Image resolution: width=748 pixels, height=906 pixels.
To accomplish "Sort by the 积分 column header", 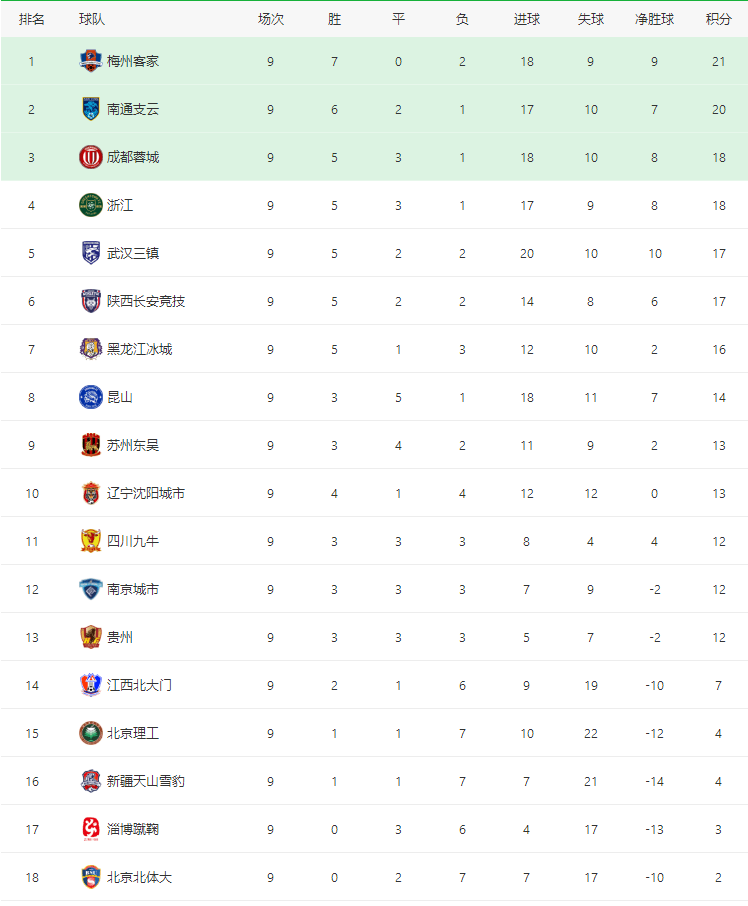I will coord(719,19).
